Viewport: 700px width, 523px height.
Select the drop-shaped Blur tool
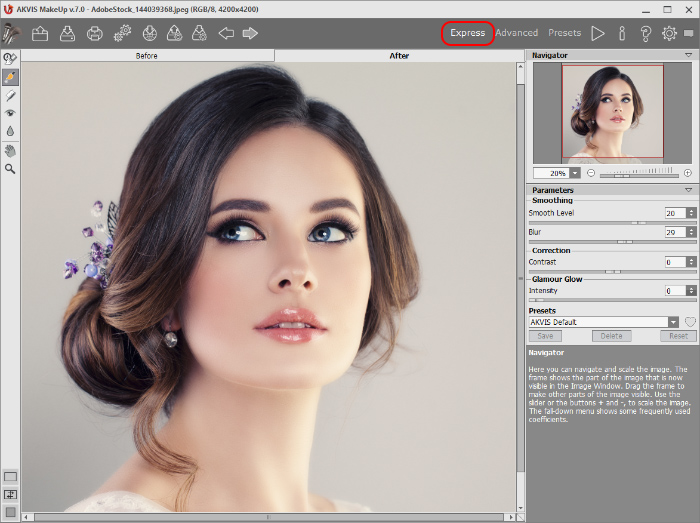(x=10, y=131)
